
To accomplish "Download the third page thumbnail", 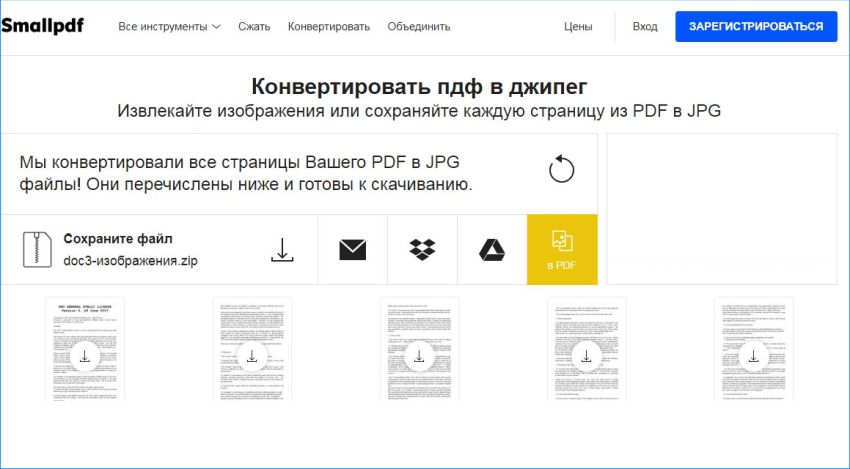I will click(x=419, y=356).
